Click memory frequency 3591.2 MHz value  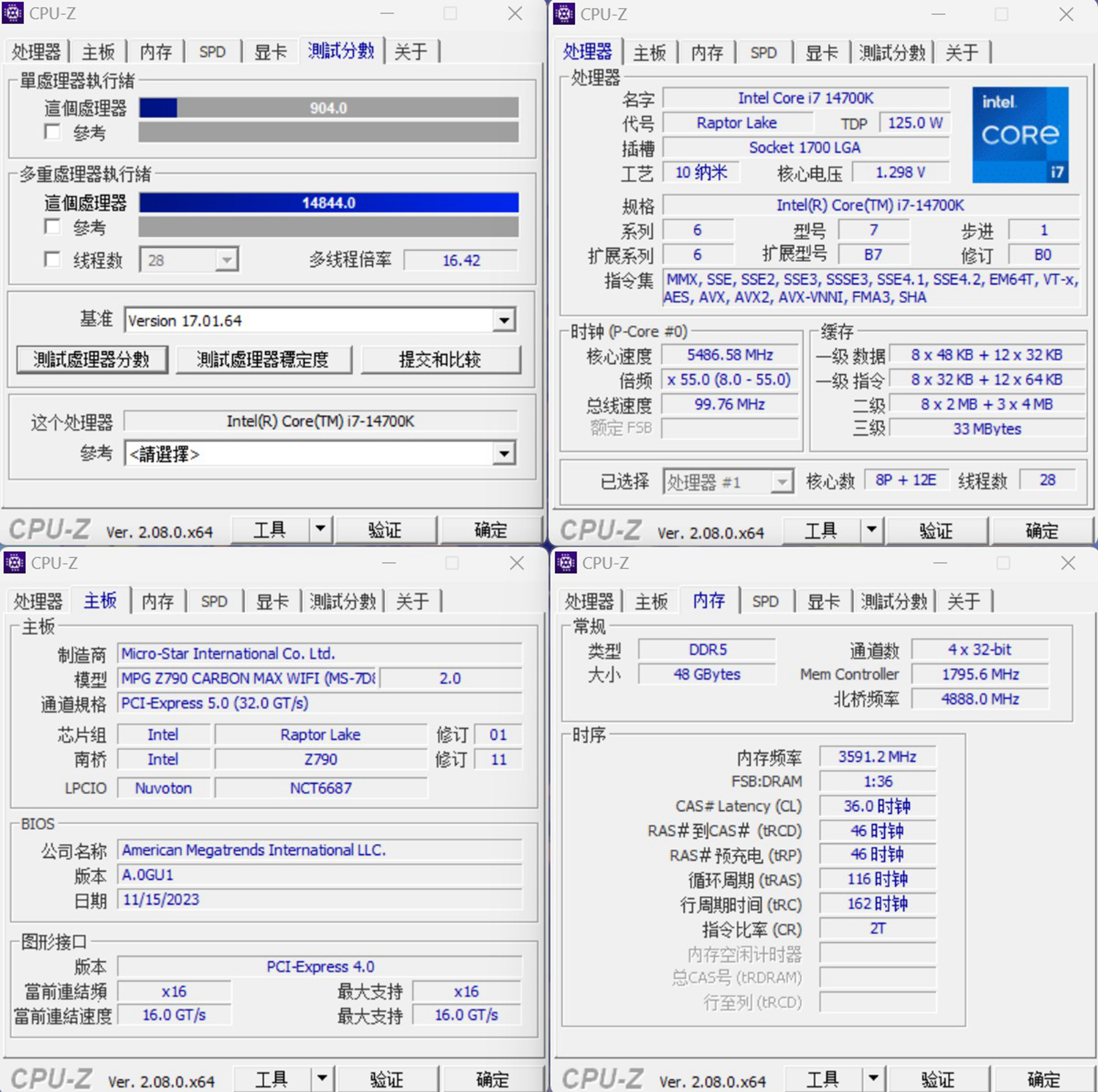pyautogui.click(x=877, y=756)
